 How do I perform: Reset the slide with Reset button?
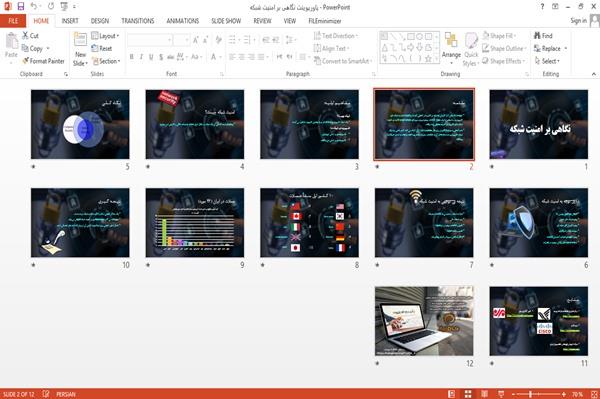[101, 48]
